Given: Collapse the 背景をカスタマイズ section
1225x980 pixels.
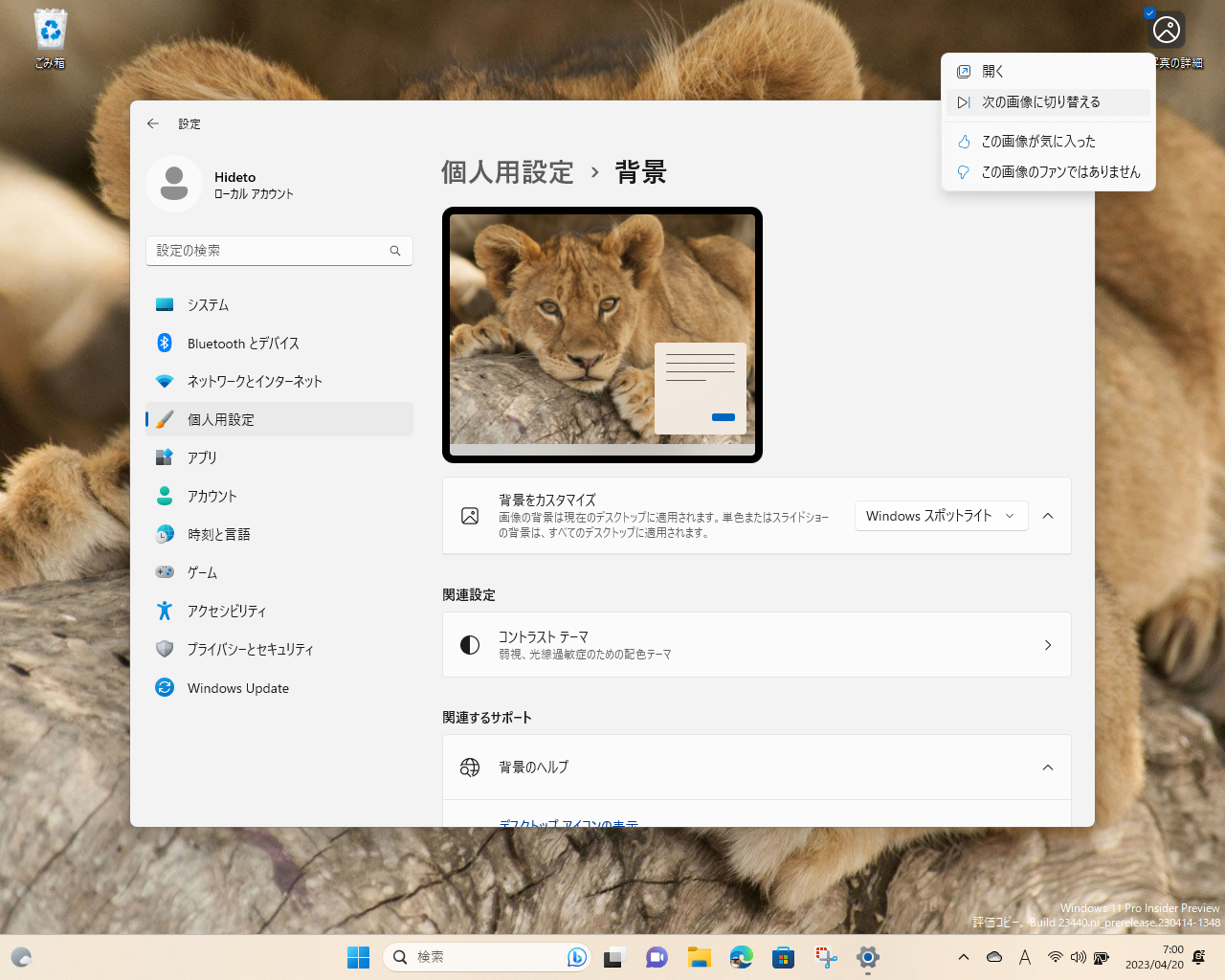Looking at the screenshot, I should point(1047,515).
